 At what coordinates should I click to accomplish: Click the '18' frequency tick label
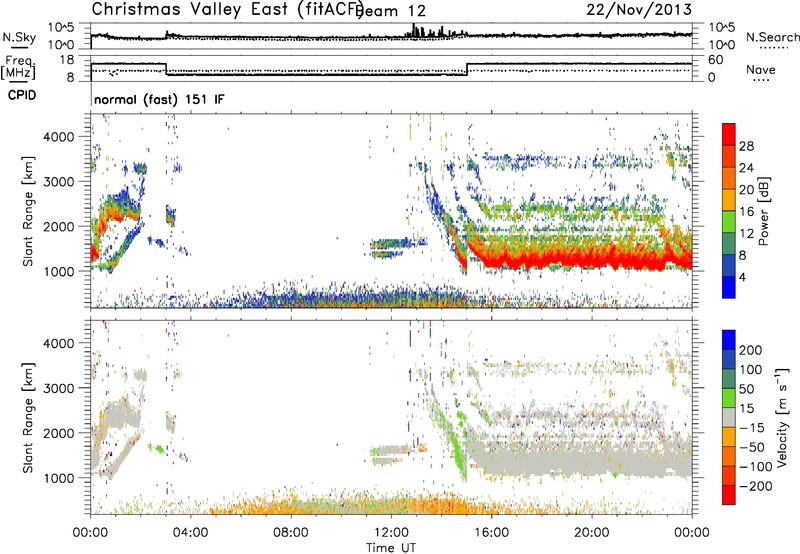coord(66,60)
